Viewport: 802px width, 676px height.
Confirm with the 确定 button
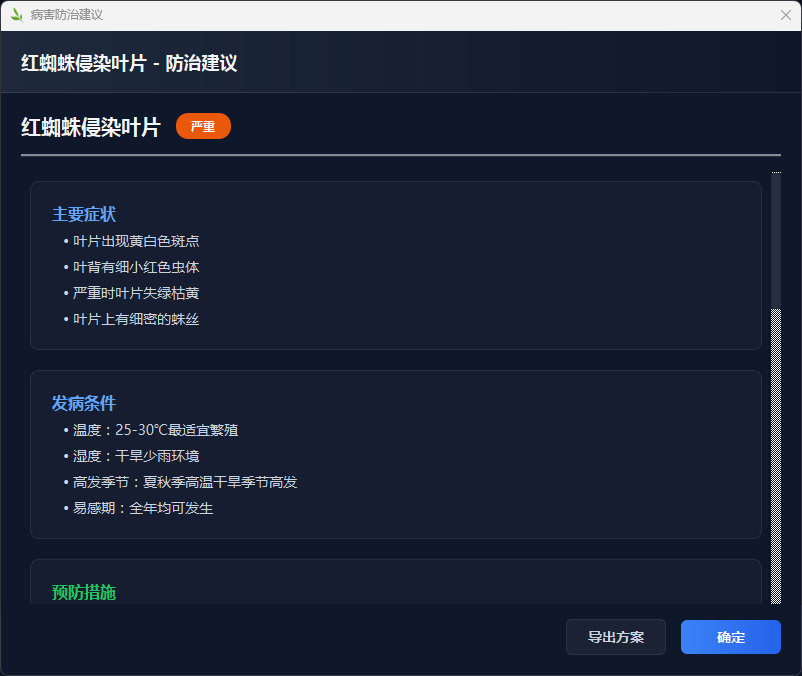pyautogui.click(x=730, y=637)
